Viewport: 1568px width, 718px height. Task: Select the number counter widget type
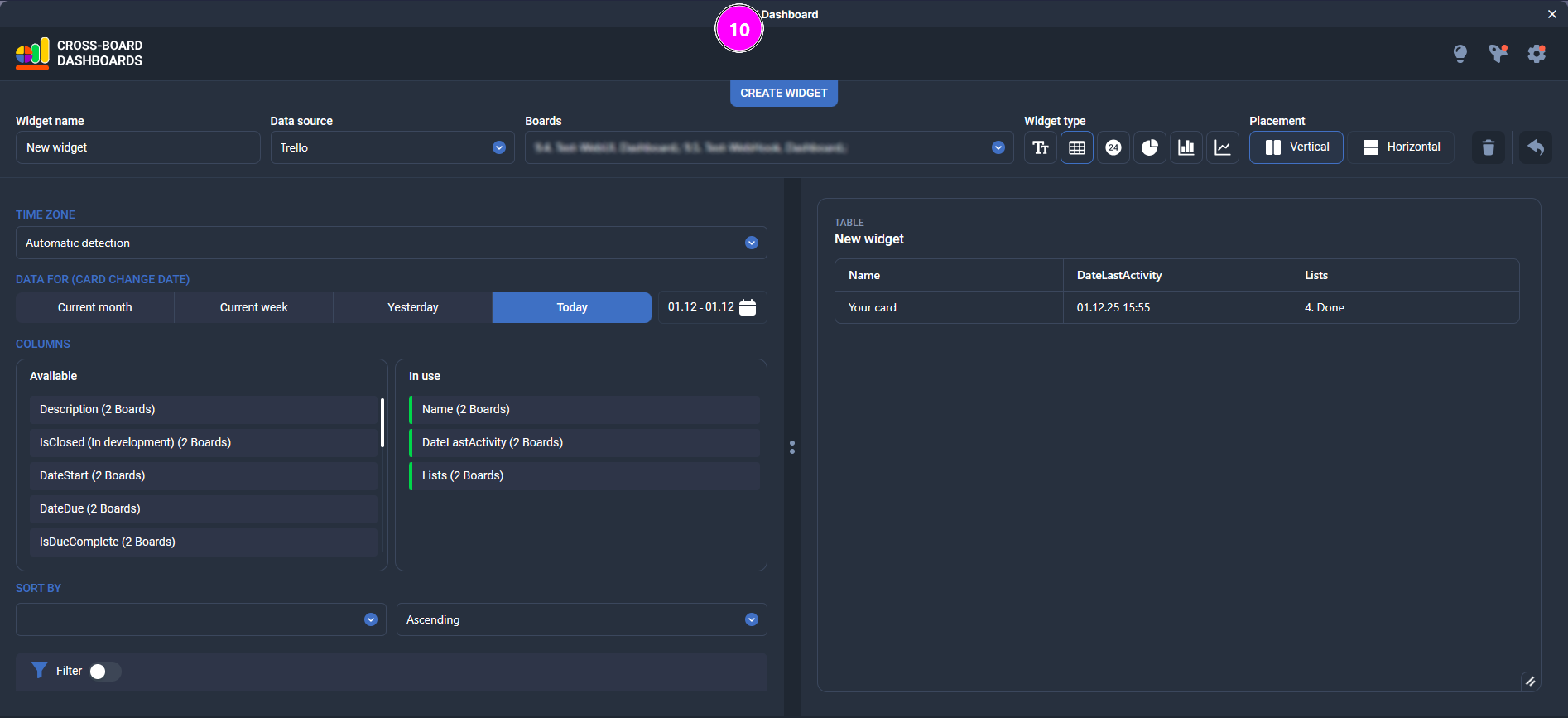click(1113, 147)
